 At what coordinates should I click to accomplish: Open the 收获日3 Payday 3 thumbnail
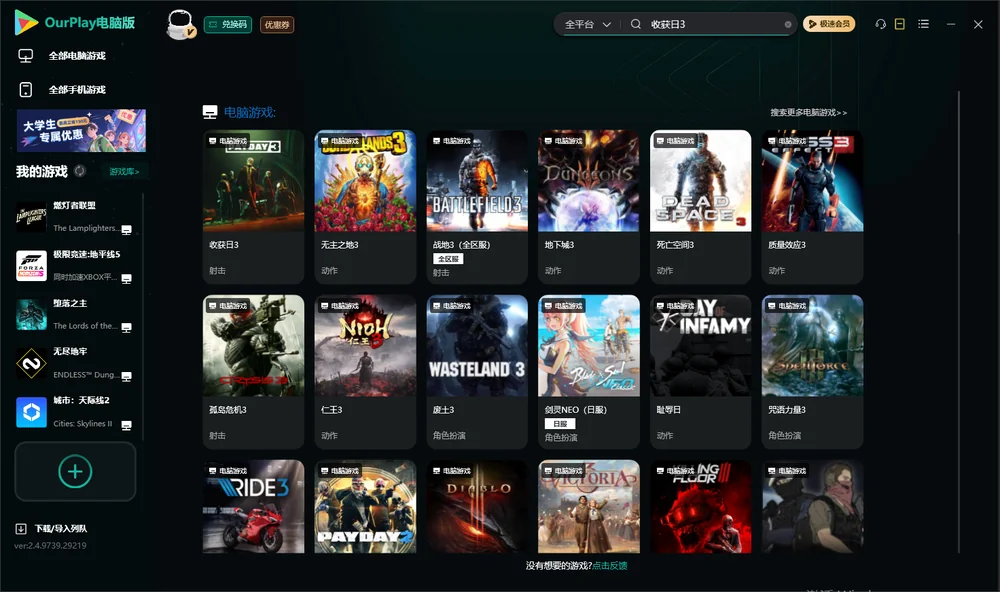click(x=253, y=181)
